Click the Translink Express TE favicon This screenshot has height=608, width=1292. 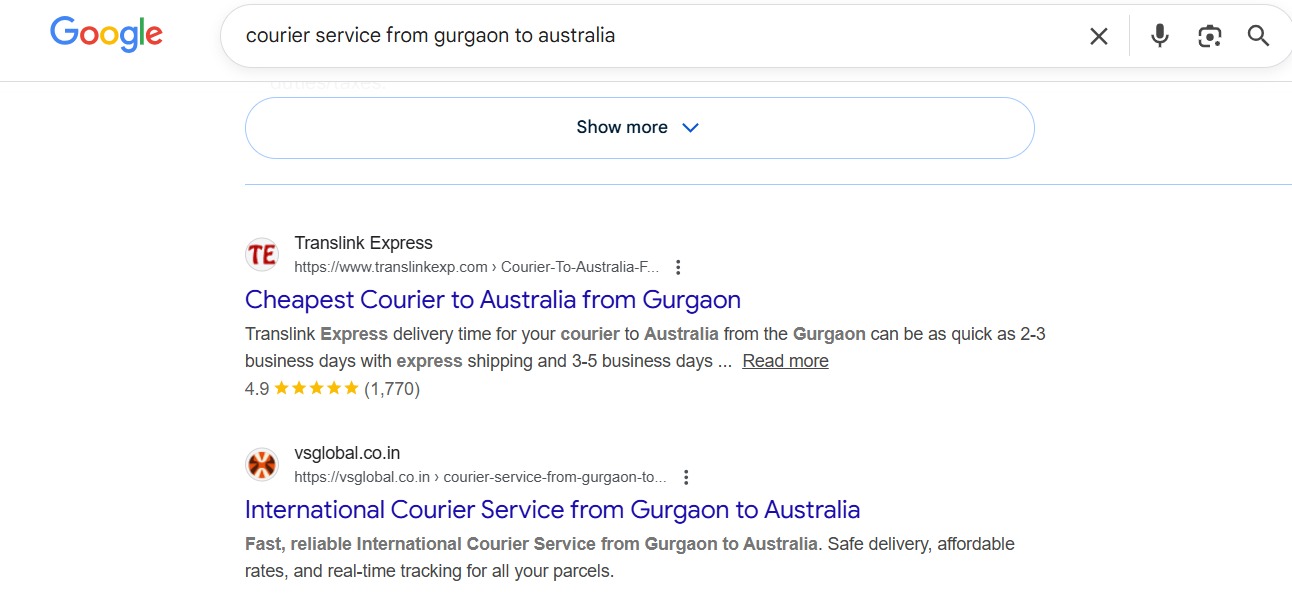[x=262, y=255]
